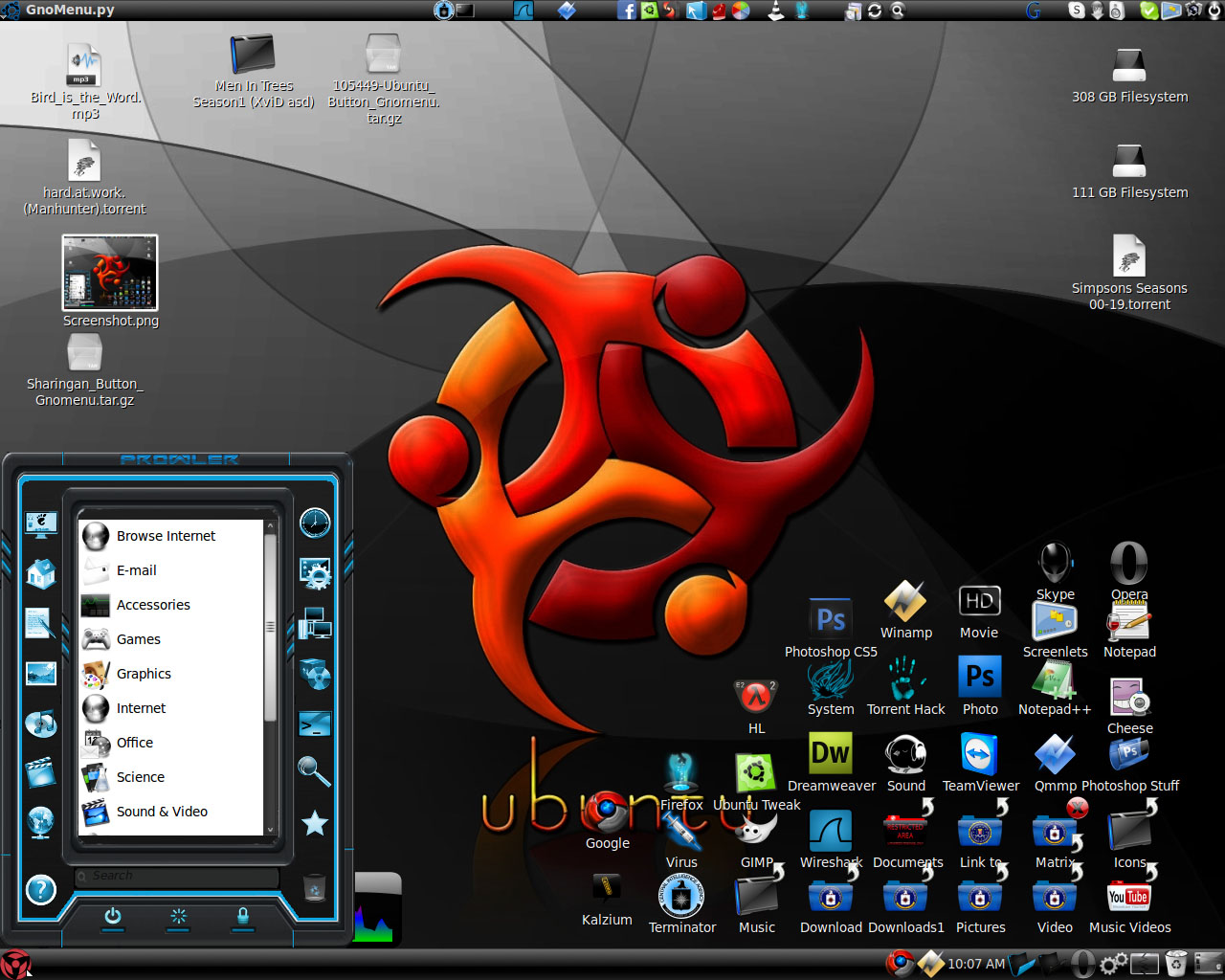1225x980 pixels.
Task: Open Music Videos YouTube folder icon
Action: [1129, 904]
